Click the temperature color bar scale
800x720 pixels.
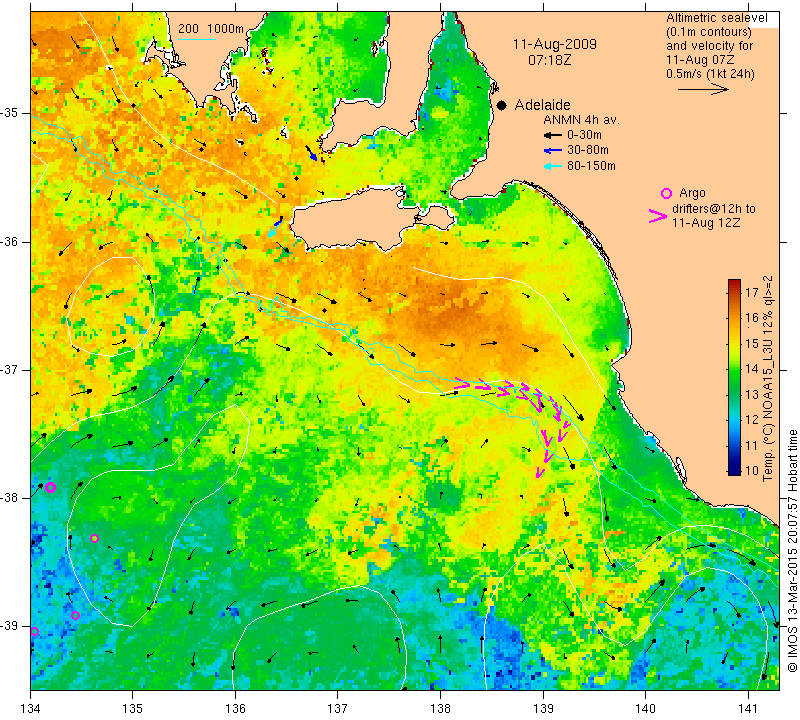click(734, 377)
